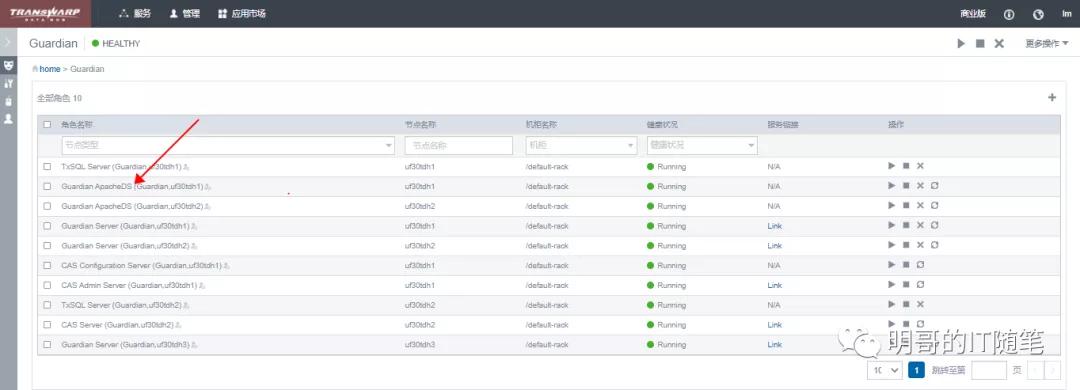Viewport: 1080px width, 390px height.
Task: Check the TxSQL Server (Guardian,uf30tdh1) row
Action: (47, 167)
